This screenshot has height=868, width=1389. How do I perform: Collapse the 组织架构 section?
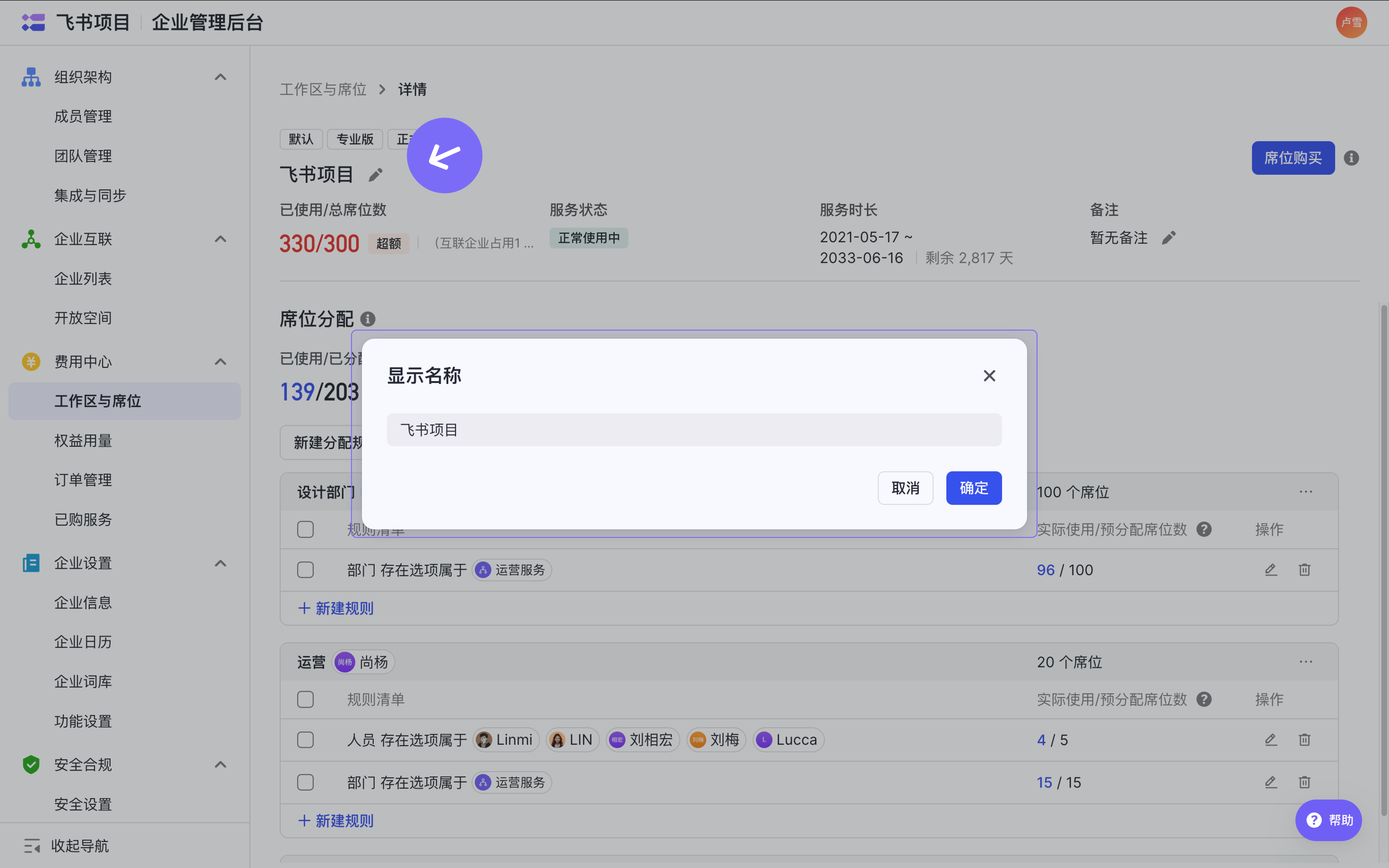220,77
